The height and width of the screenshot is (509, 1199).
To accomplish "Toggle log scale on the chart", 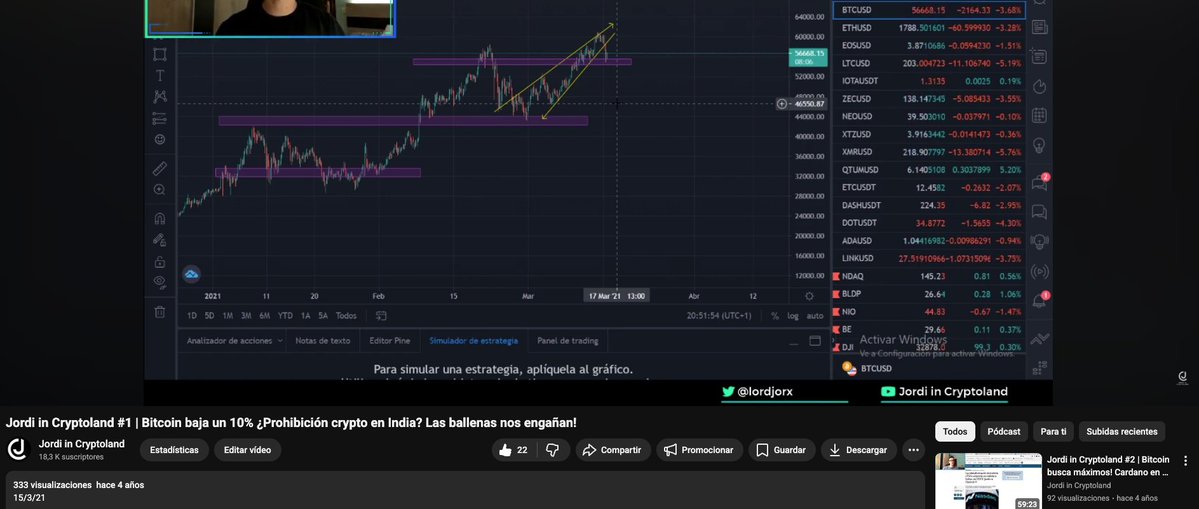I will point(793,316).
